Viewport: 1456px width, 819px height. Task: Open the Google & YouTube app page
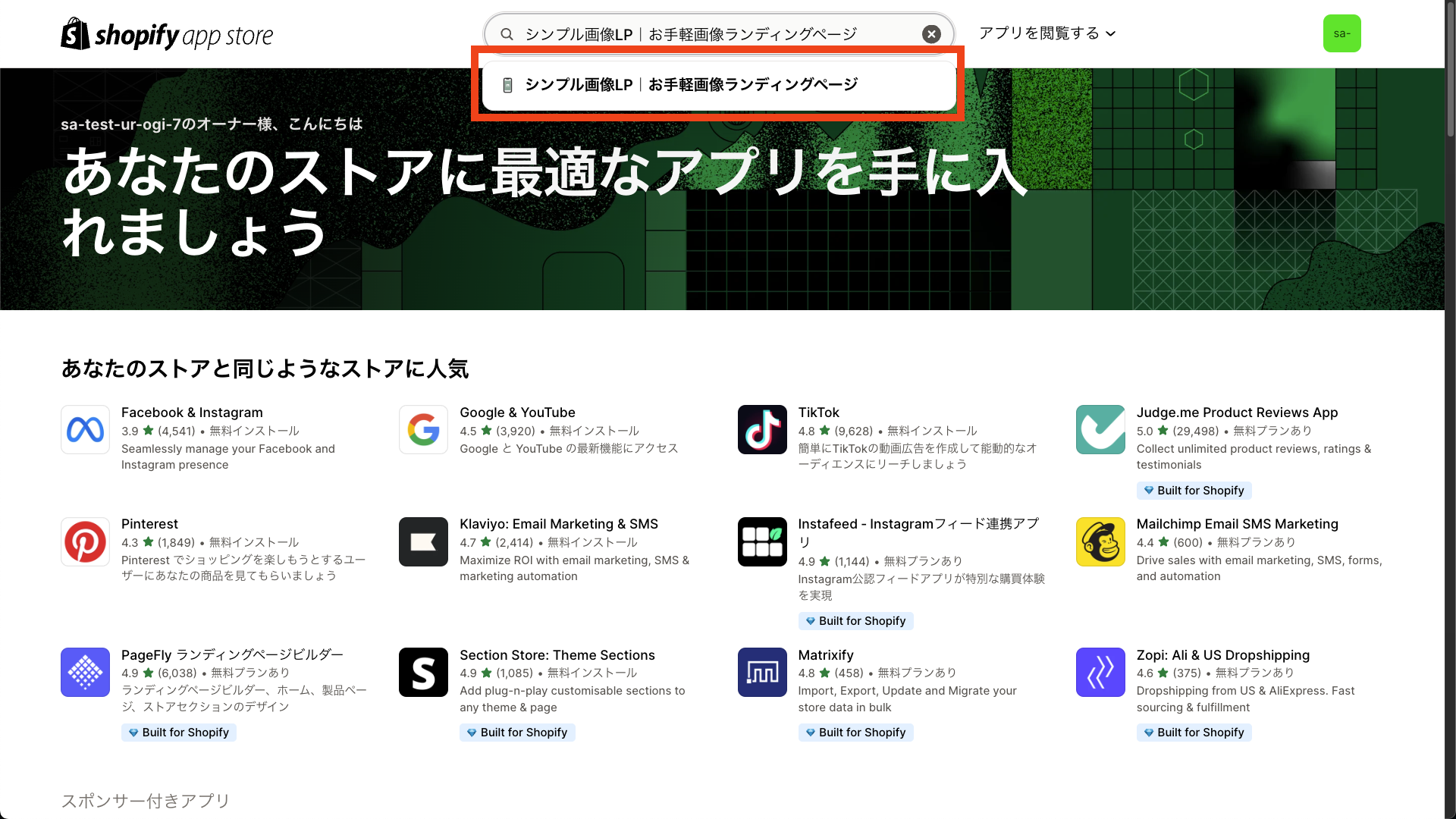click(x=516, y=412)
